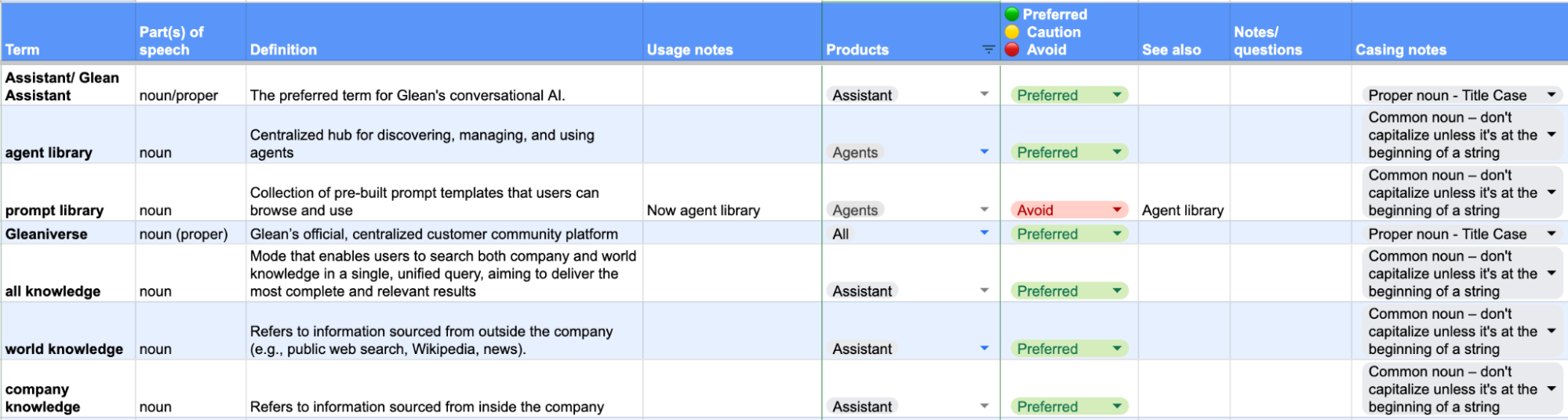
Task: Open Preferred status dropdown for company knowledge
Action: click(x=1069, y=407)
